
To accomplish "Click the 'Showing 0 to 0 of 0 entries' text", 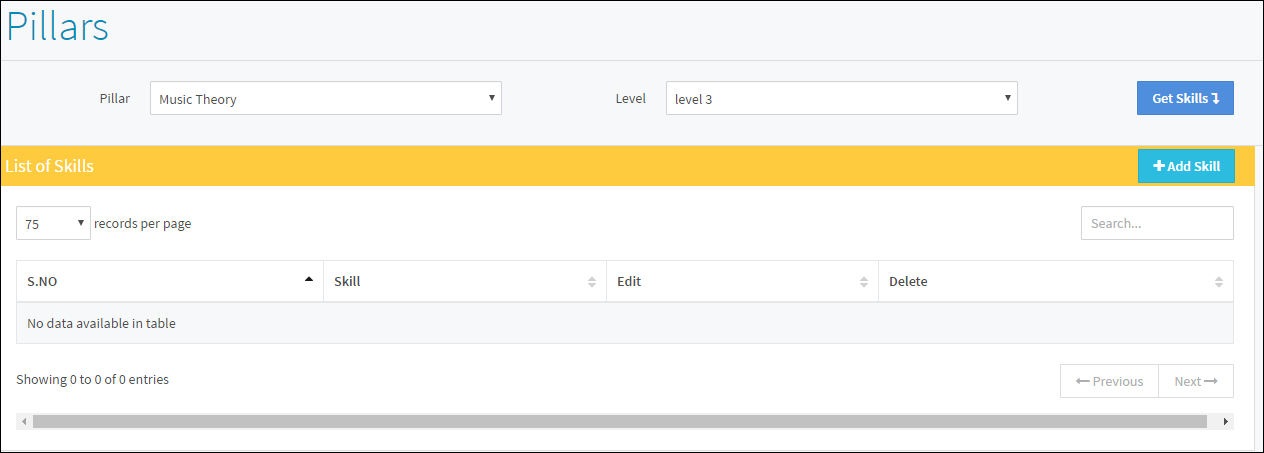I will tap(92, 379).
